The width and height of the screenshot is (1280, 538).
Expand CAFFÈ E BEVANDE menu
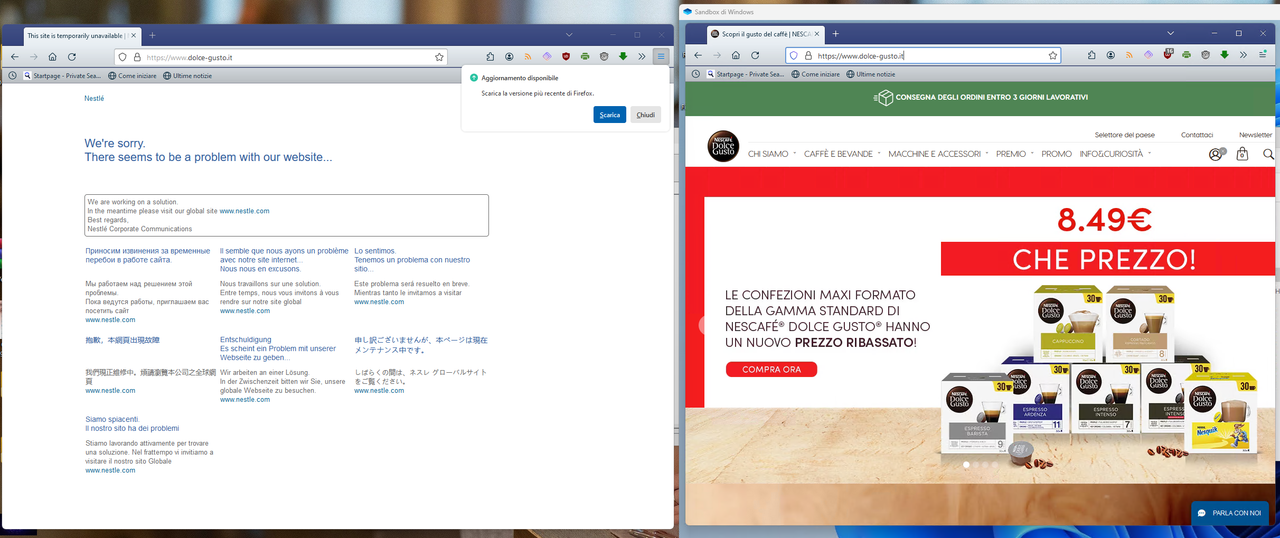point(841,154)
